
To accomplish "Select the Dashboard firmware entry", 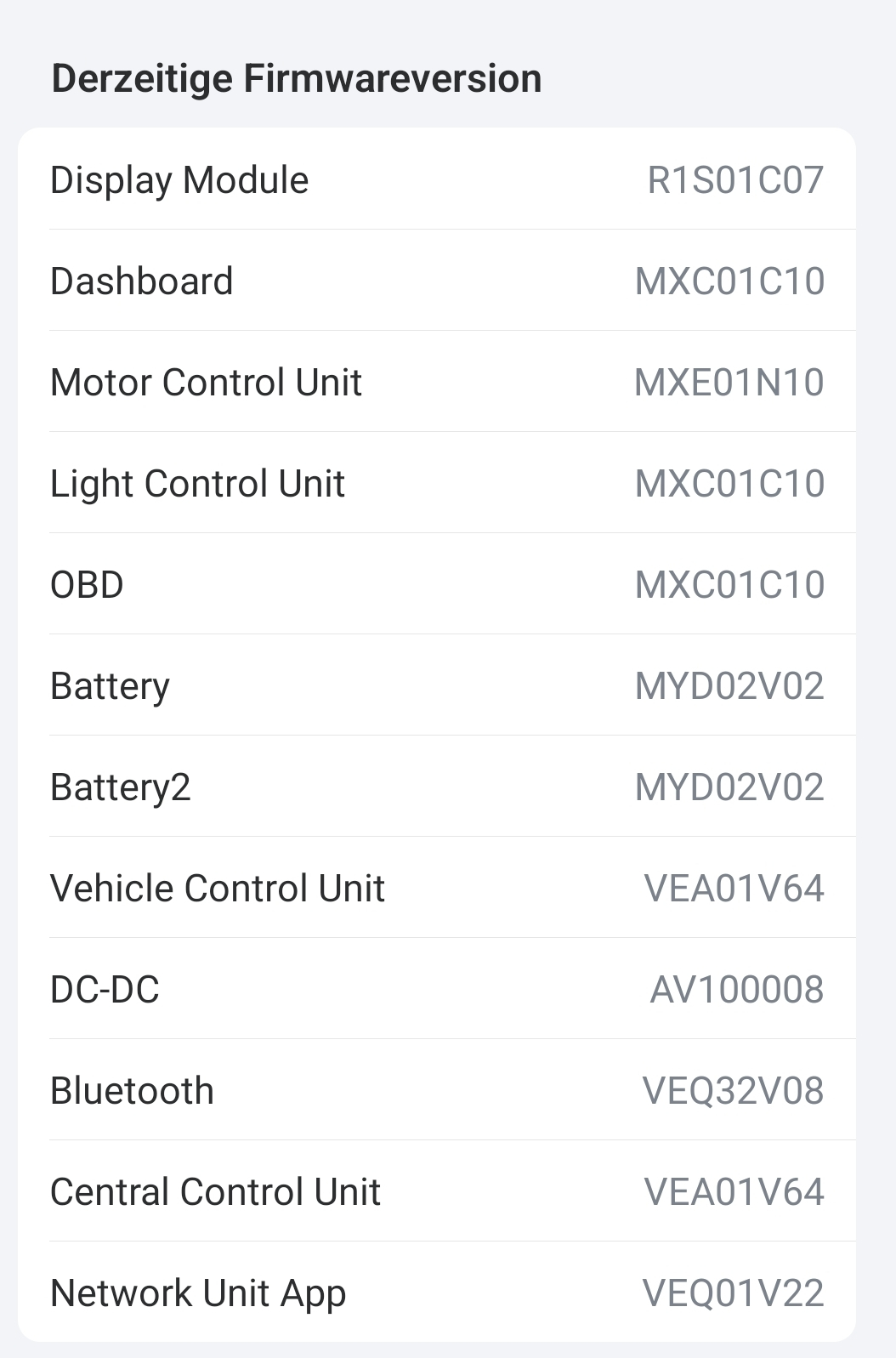I will tap(141, 281).
